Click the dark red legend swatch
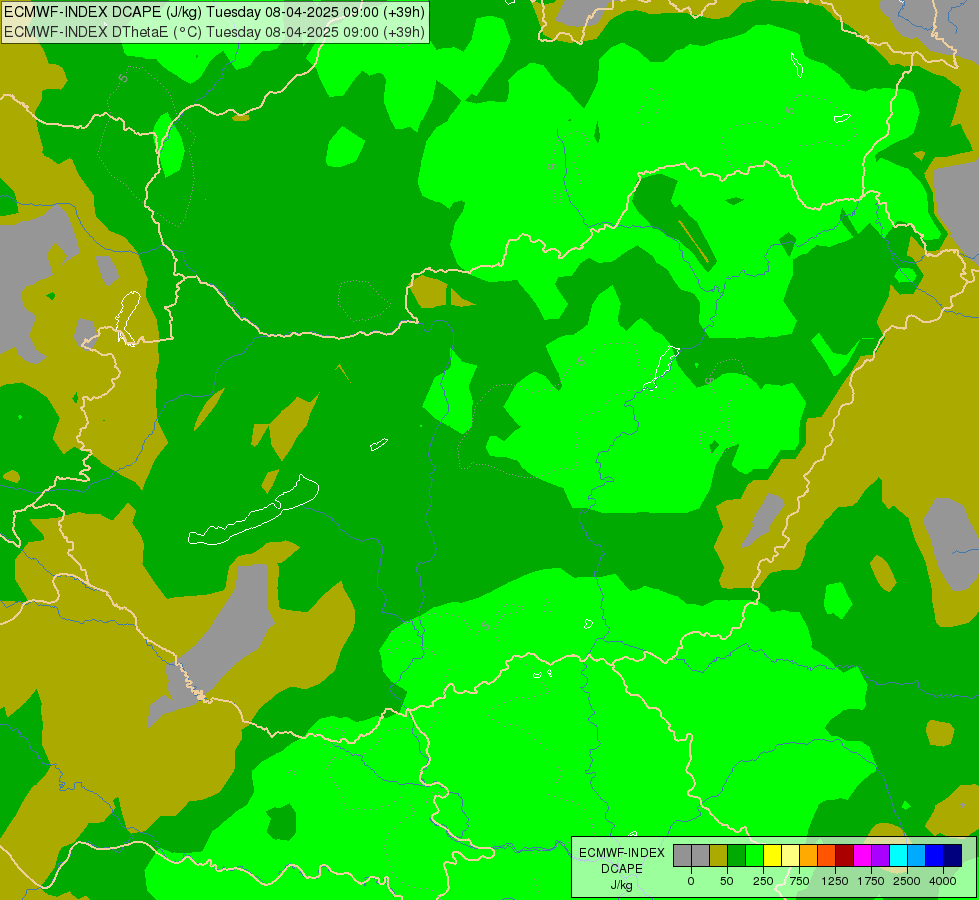This screenshot has width=979, height=900. click(844, 855)
